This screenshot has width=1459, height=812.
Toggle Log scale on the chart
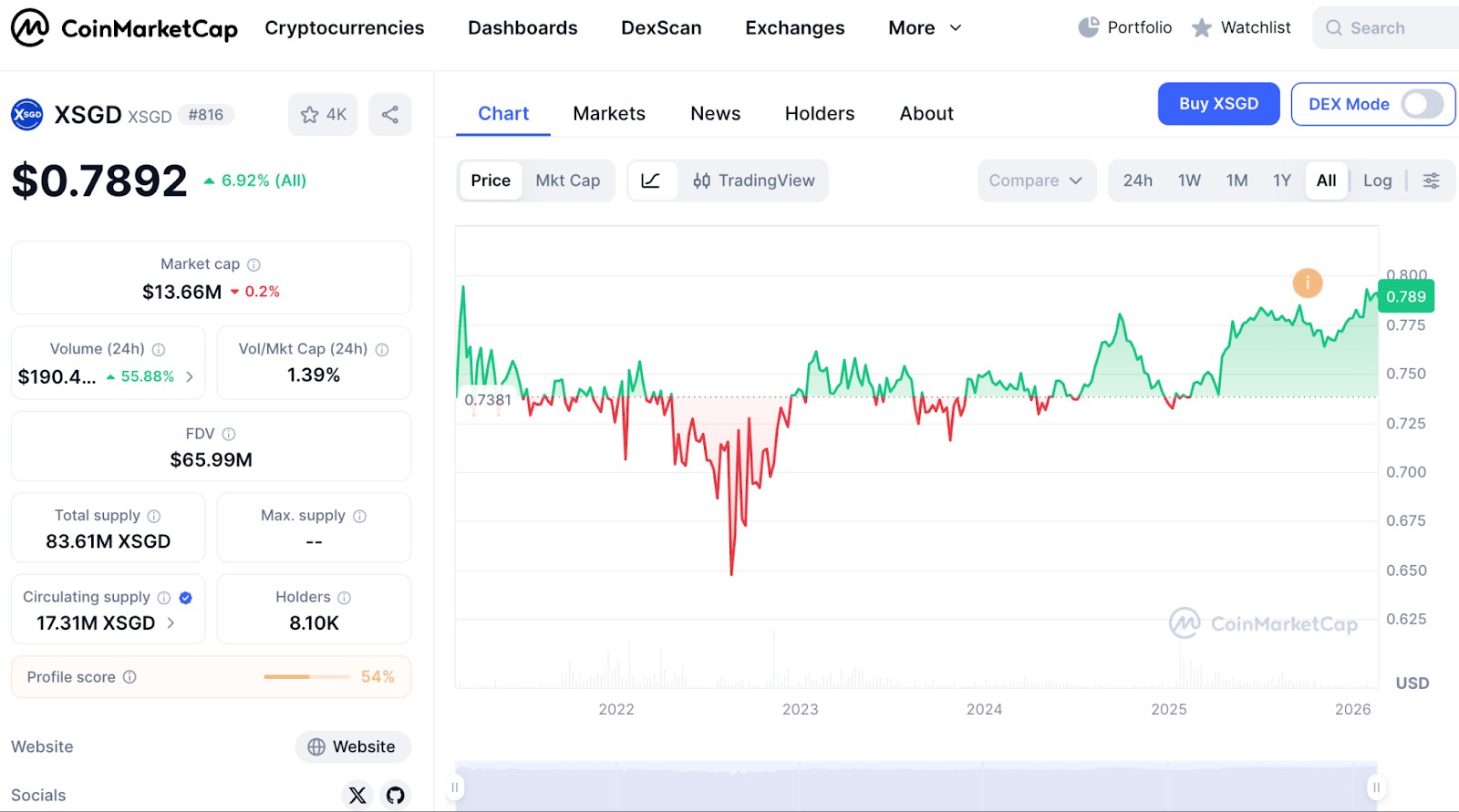pyautogui.click(x=1378, y=180)
